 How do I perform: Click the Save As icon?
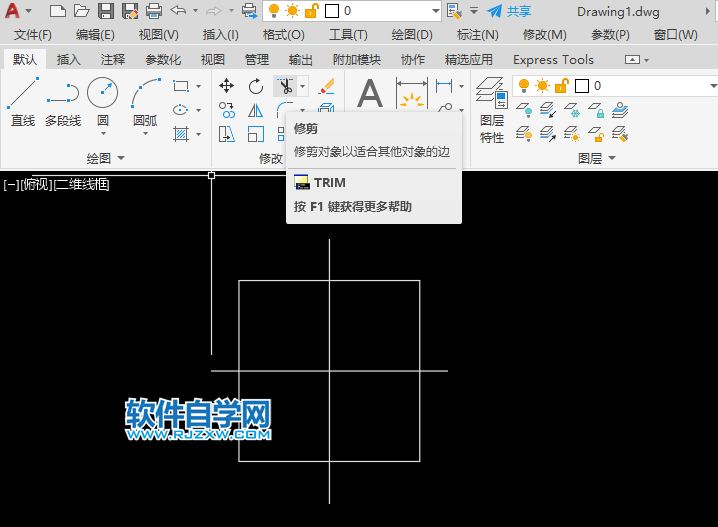[130, 11]
